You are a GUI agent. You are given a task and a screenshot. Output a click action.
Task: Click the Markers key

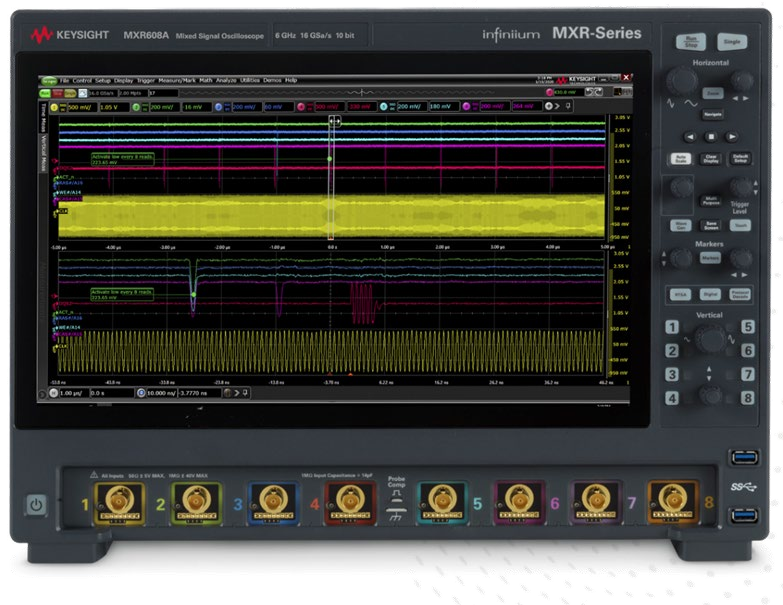[710, 258]
